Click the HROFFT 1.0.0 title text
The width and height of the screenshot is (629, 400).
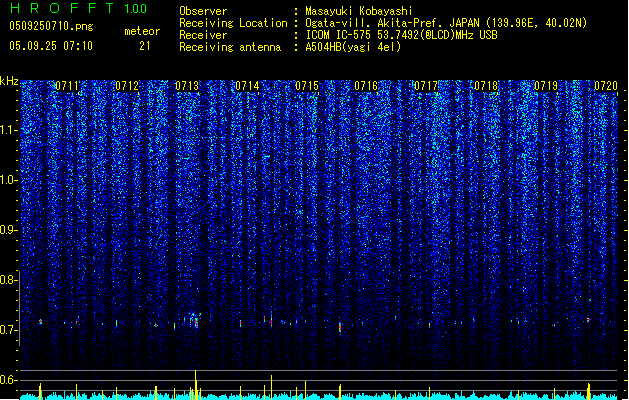click(78, 8)
